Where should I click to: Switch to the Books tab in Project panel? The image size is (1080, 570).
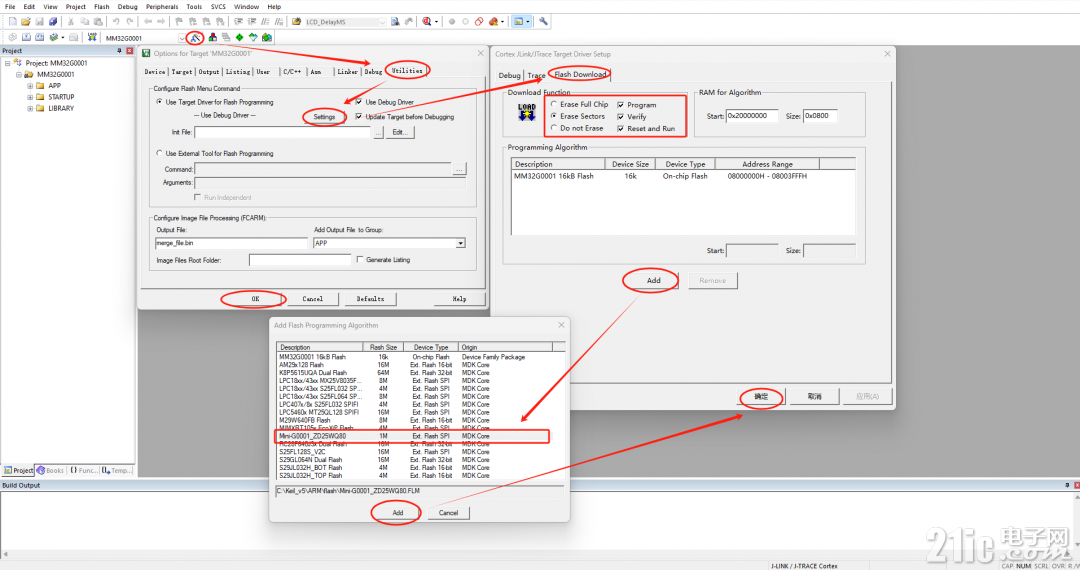tap(50, 470)
